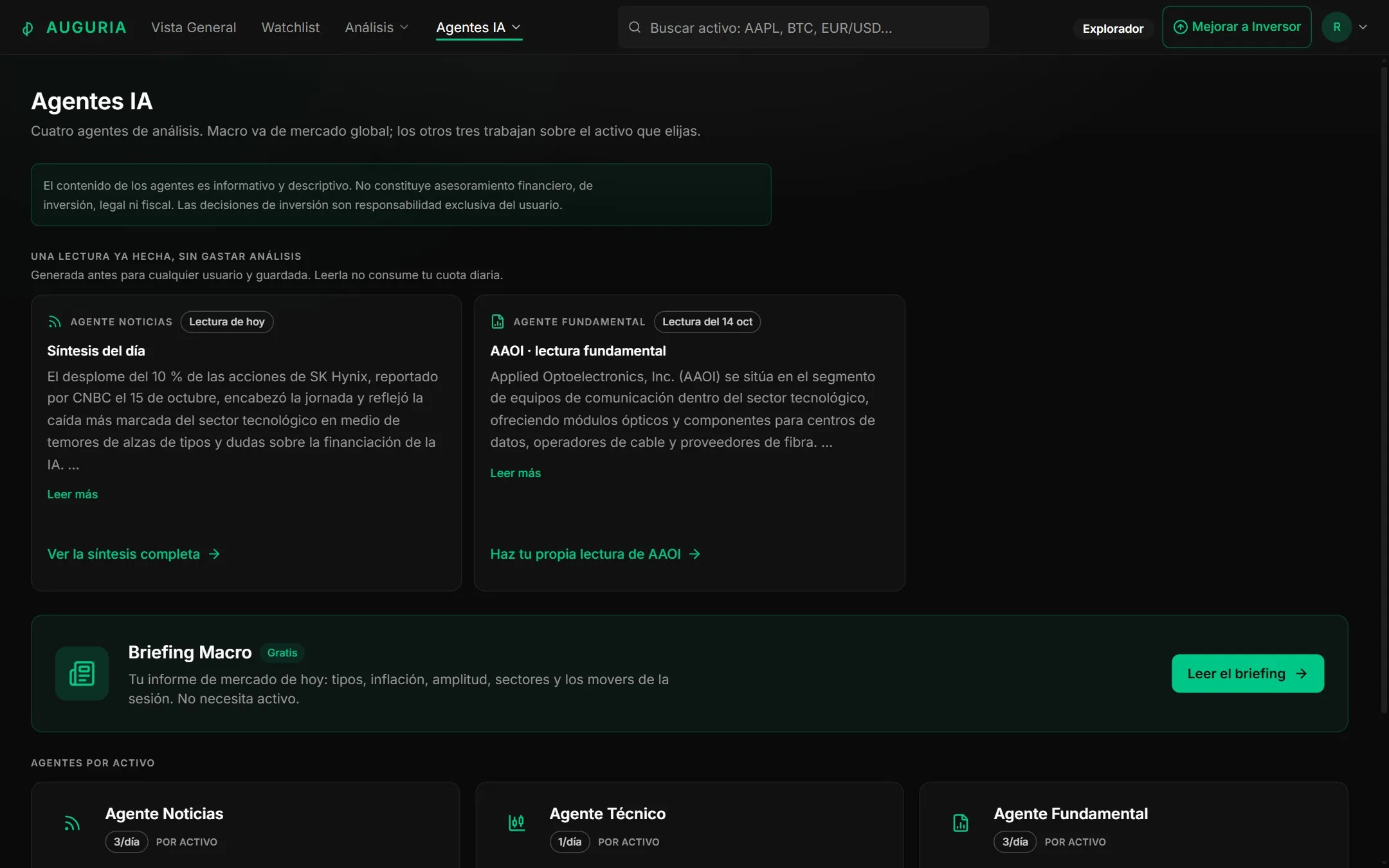This screenshot has height=868, width=1389.
Task: Click the Briefing Macro newspaper icon
Action: tap(82, 673)
